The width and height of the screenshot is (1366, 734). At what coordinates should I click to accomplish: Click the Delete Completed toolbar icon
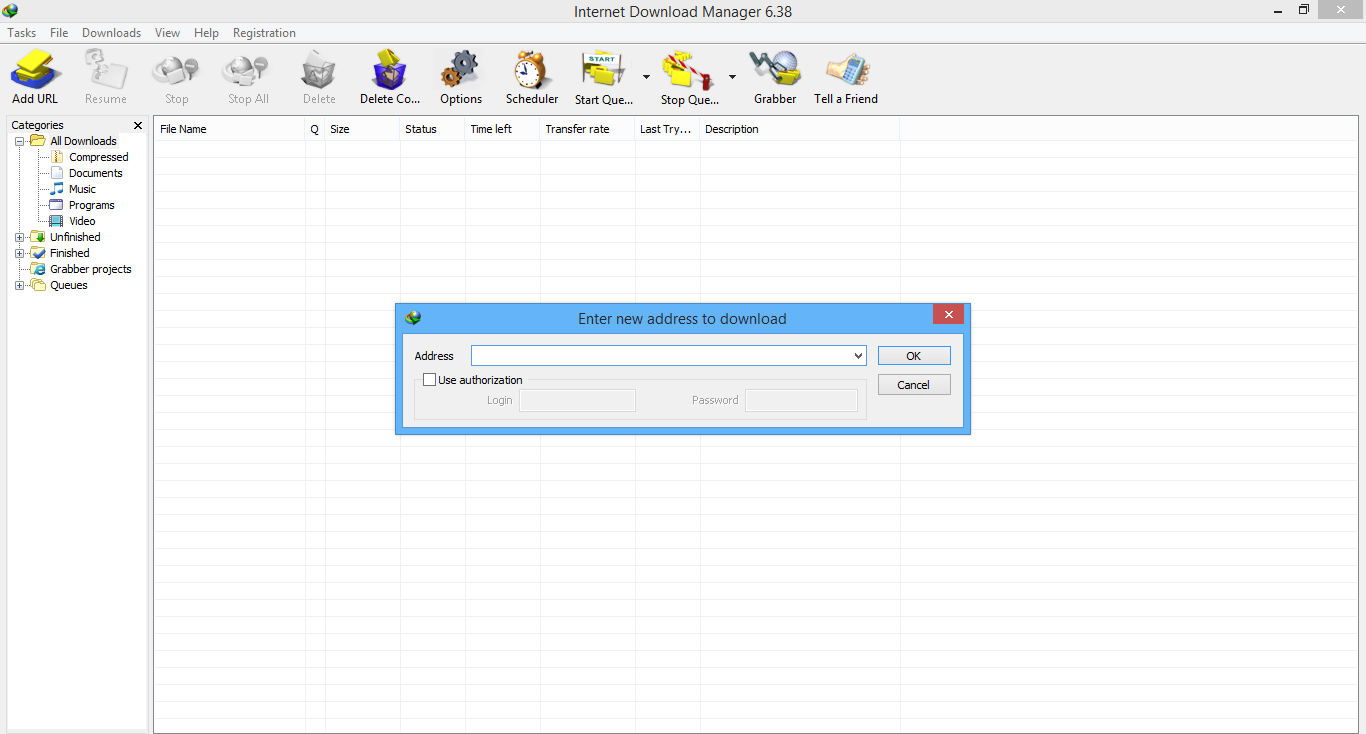389,70
